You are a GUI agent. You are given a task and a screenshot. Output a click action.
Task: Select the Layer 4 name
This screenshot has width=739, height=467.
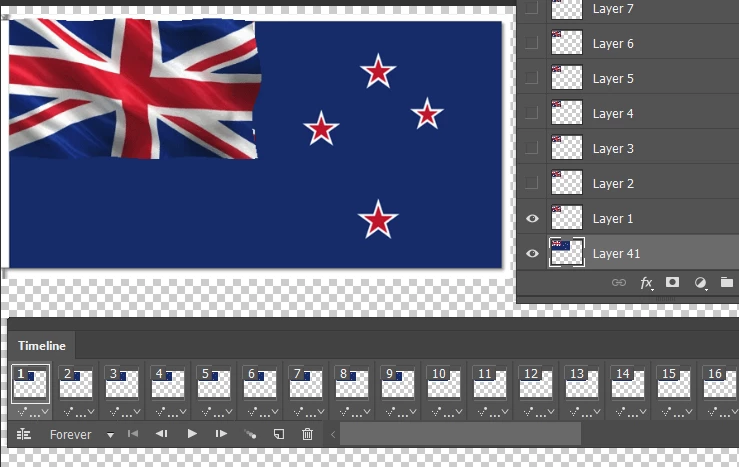(613, 114)
